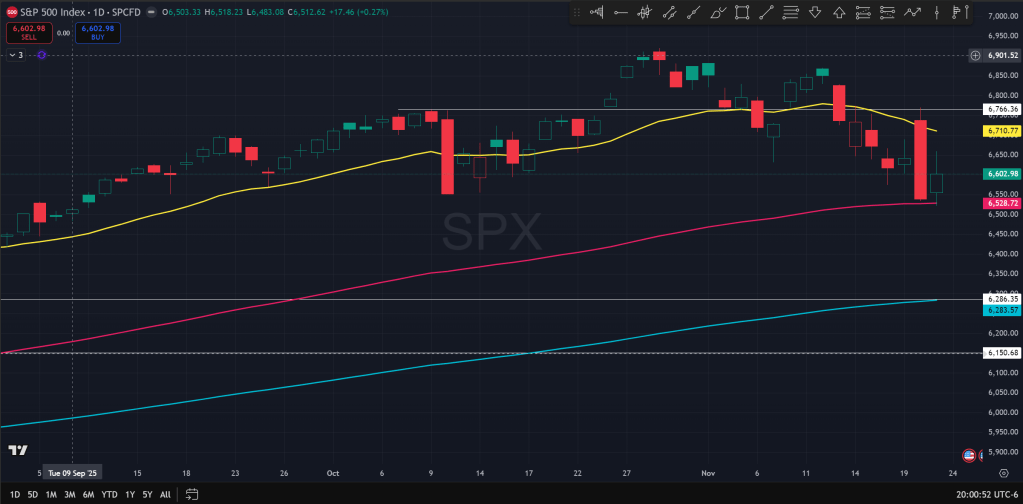Click the BUY 6,602.98 button
1023x504 pixels.
point(98,32)
